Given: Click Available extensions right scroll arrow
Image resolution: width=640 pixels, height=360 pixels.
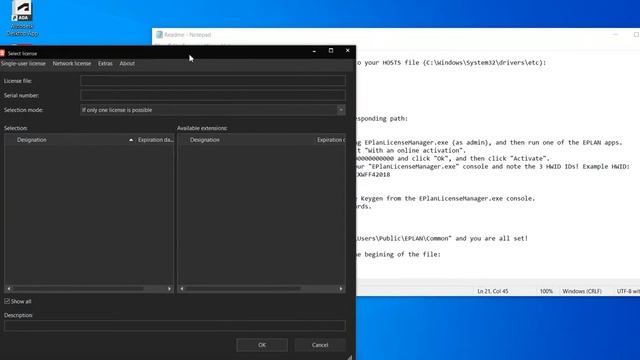Looking at the screenshot, I should 341,289.
